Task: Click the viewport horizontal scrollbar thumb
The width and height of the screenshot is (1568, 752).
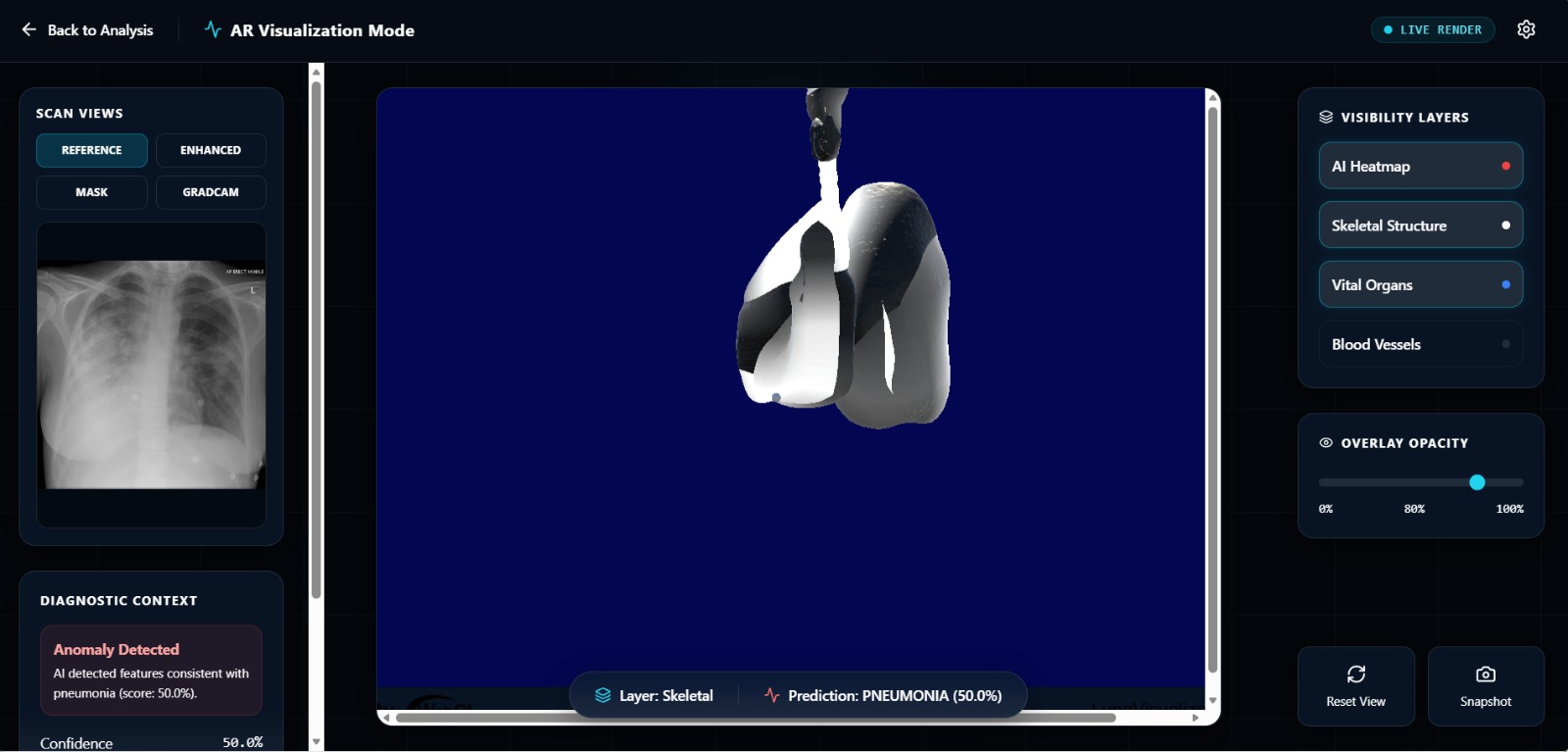Action: tap(756, 718)
